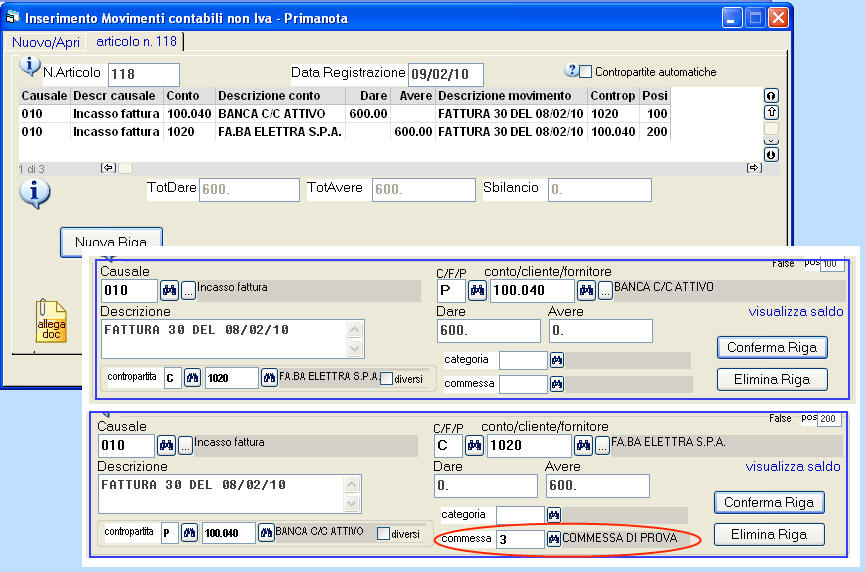Viewport: 865px width, 572px height.
Task: Open ellipsis button beside FA.BA ELETTRA S.P.A.
Action: click(602, 445)
